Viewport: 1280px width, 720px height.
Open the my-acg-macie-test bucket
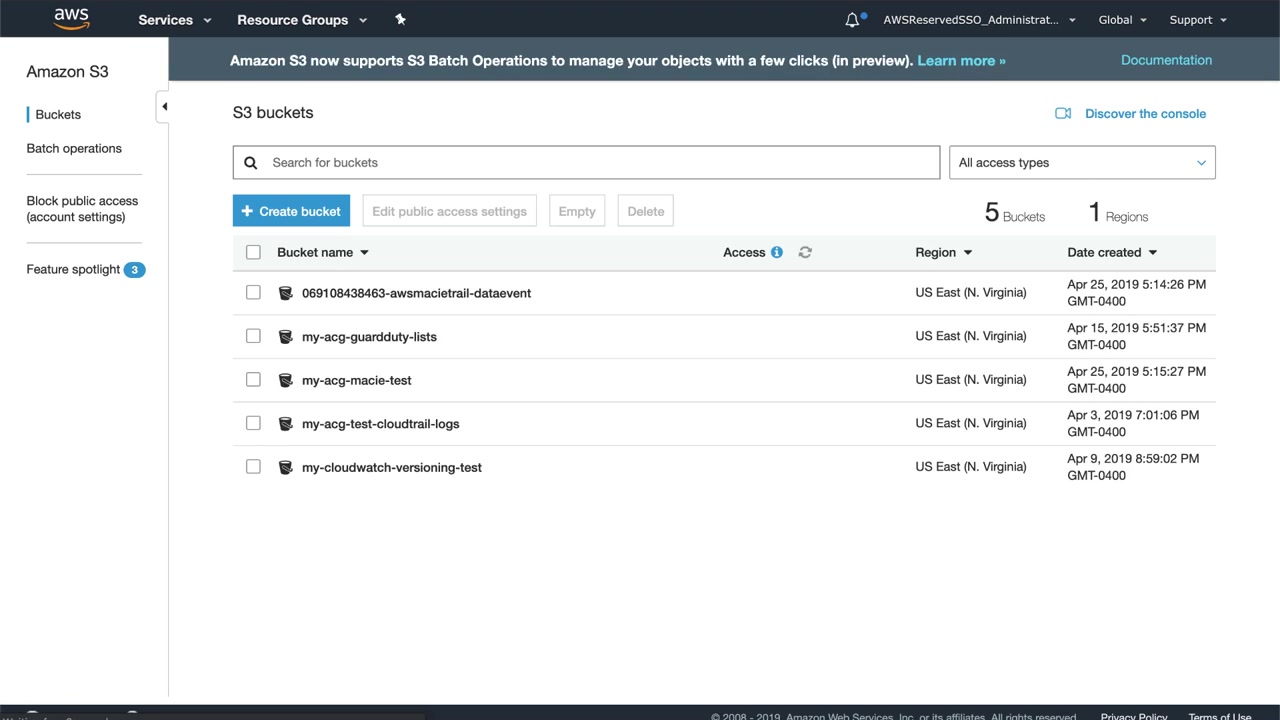coord(356,380)
